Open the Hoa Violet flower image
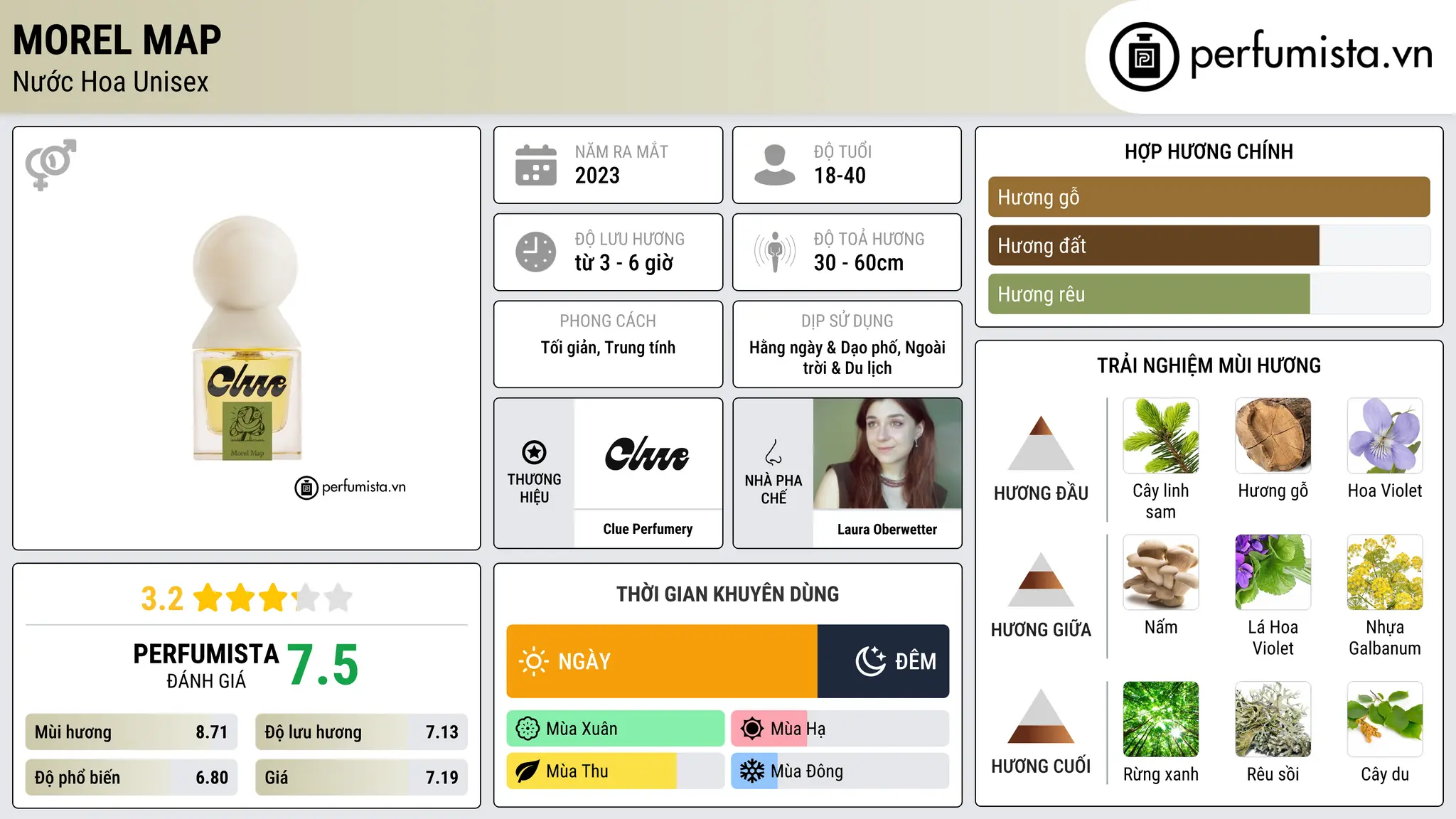 (1385, 435)
